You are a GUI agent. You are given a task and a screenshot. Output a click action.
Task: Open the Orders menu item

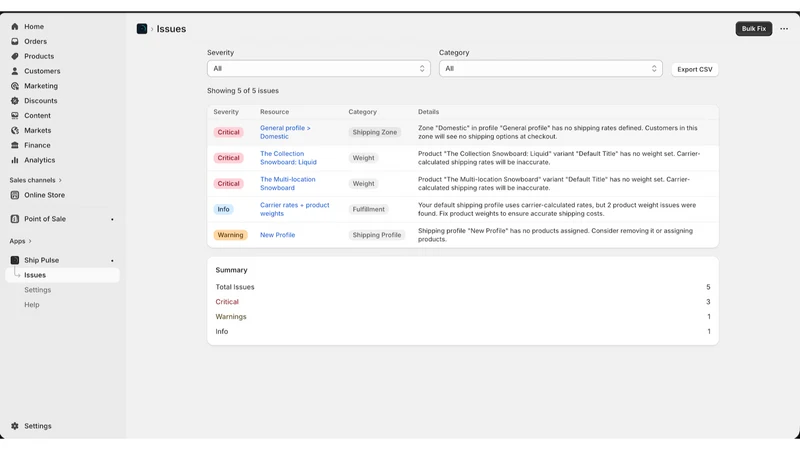pyautogui.click(x=35, y=41)
